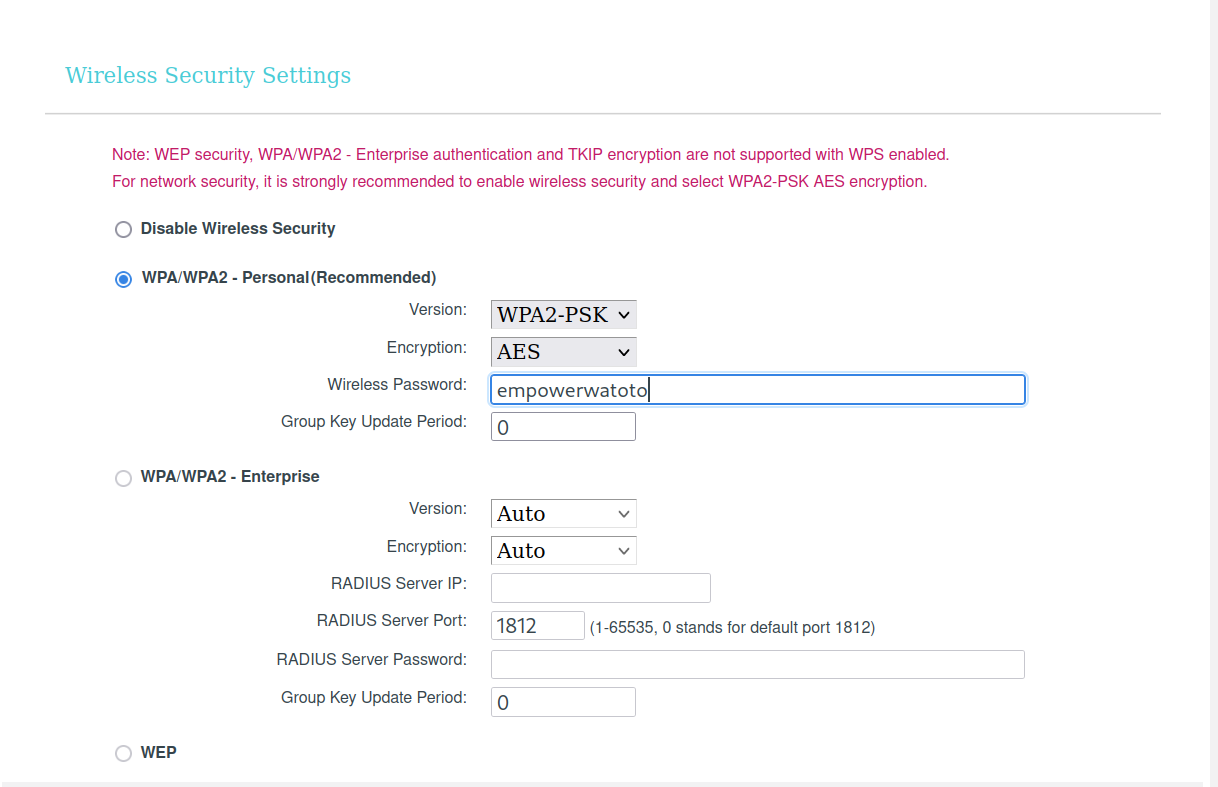Expand the AES Encryption dropdown
1218x787 pixels.
click(x=563, y=352)
